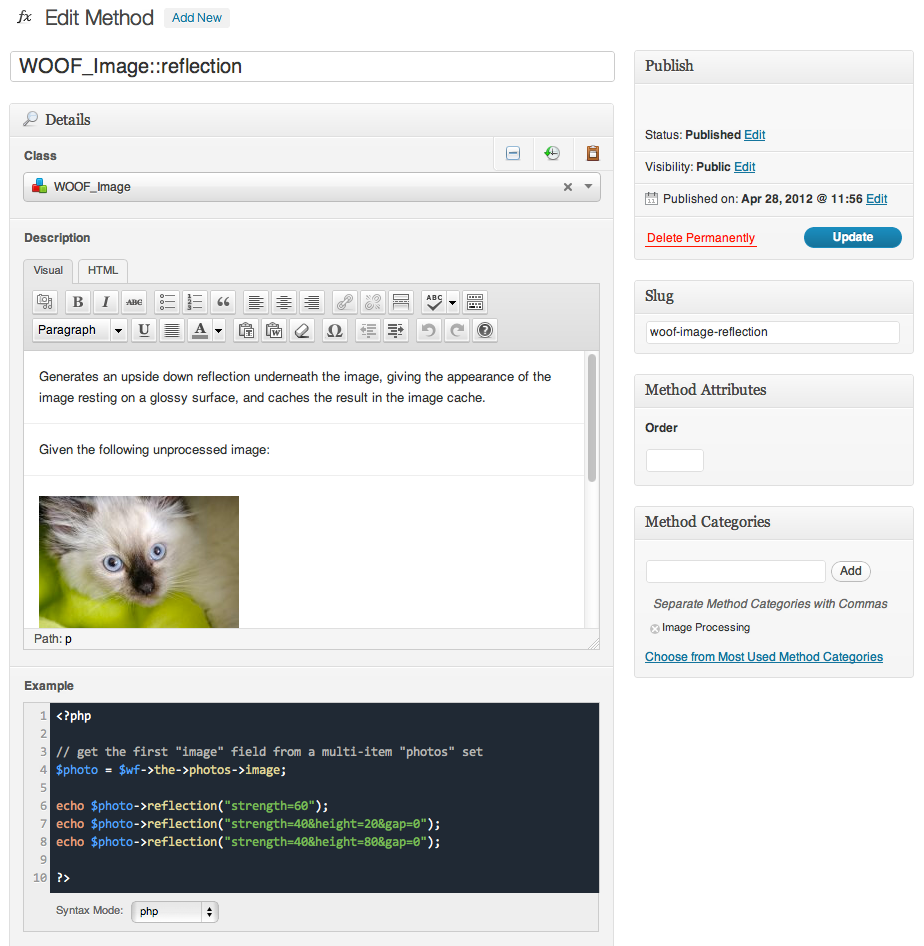Viewport: 924px width, 946px height.
Task: Click the Order input field
Action: pyautogui.click(x=674, y=460)
